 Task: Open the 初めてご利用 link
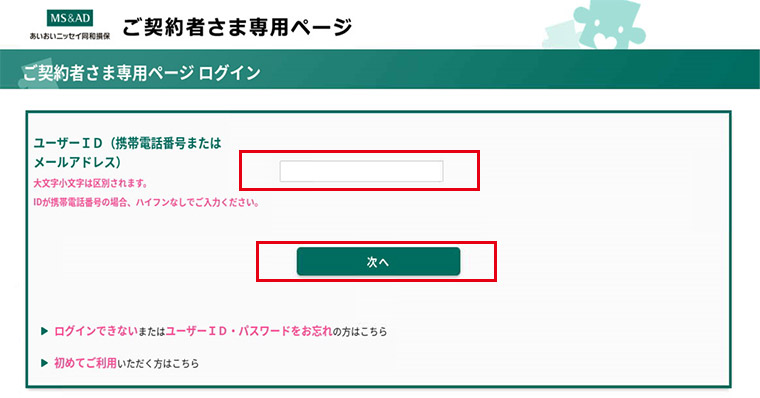(85, 363)
